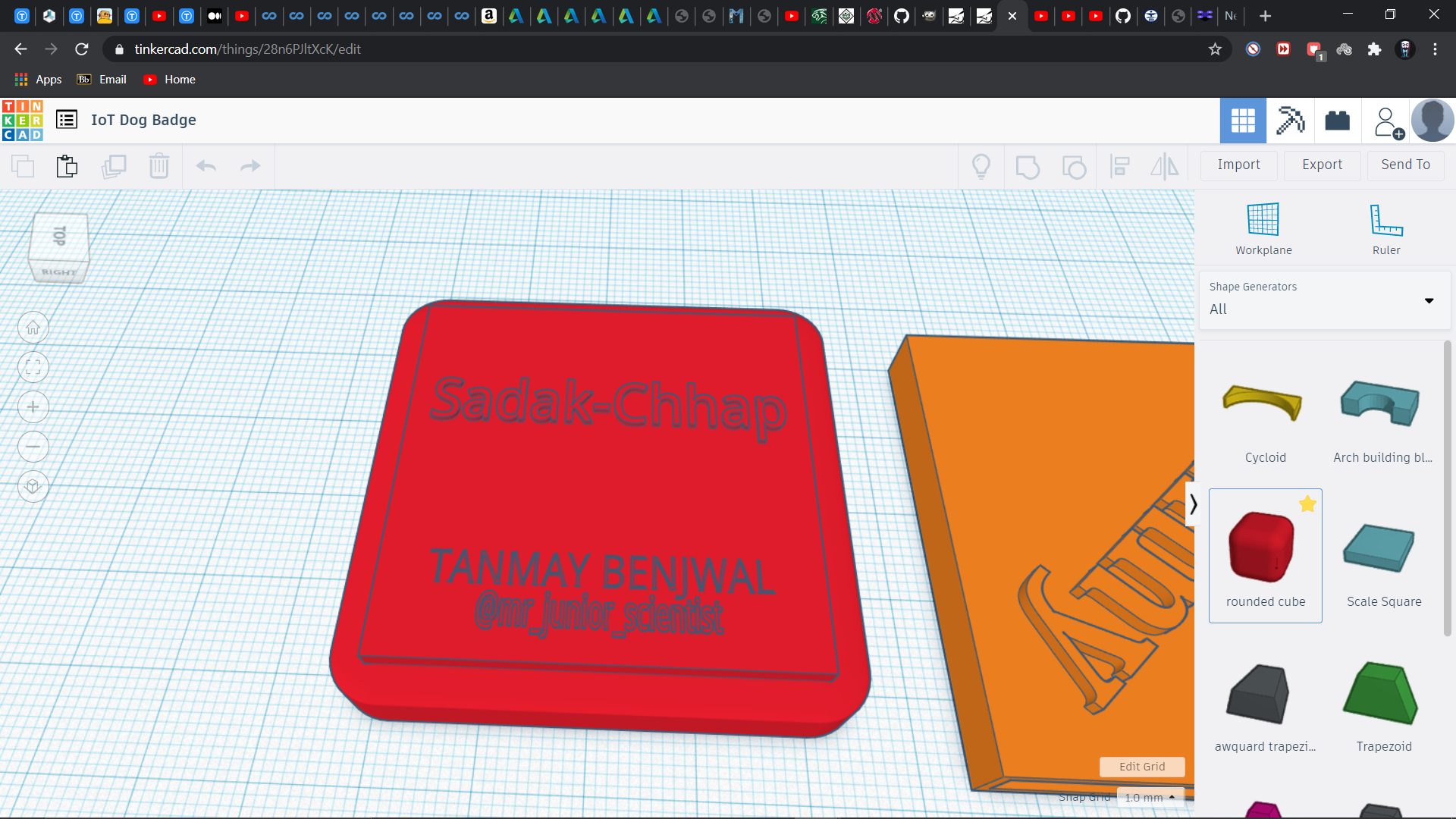Toggle the 3D design grid view
The height and width of the screenshot is (819, 1456).
tap(1242, 121)
